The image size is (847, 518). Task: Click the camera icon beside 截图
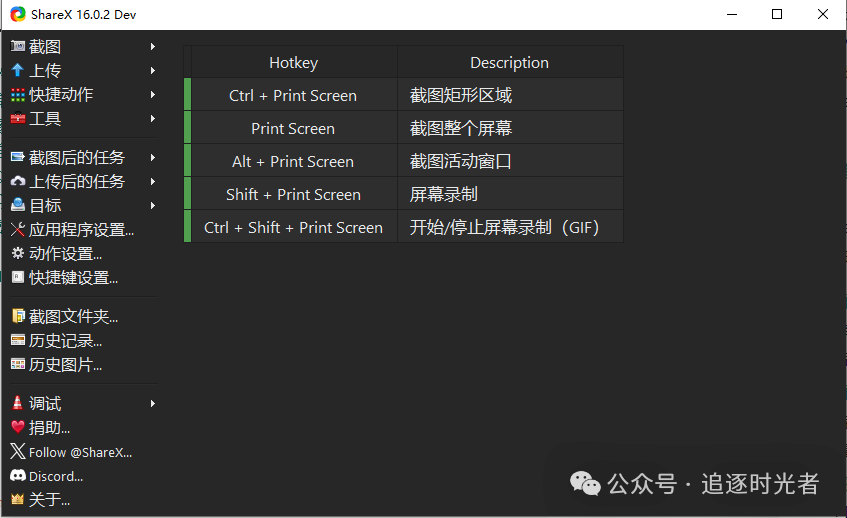click(x=18, y=46)
